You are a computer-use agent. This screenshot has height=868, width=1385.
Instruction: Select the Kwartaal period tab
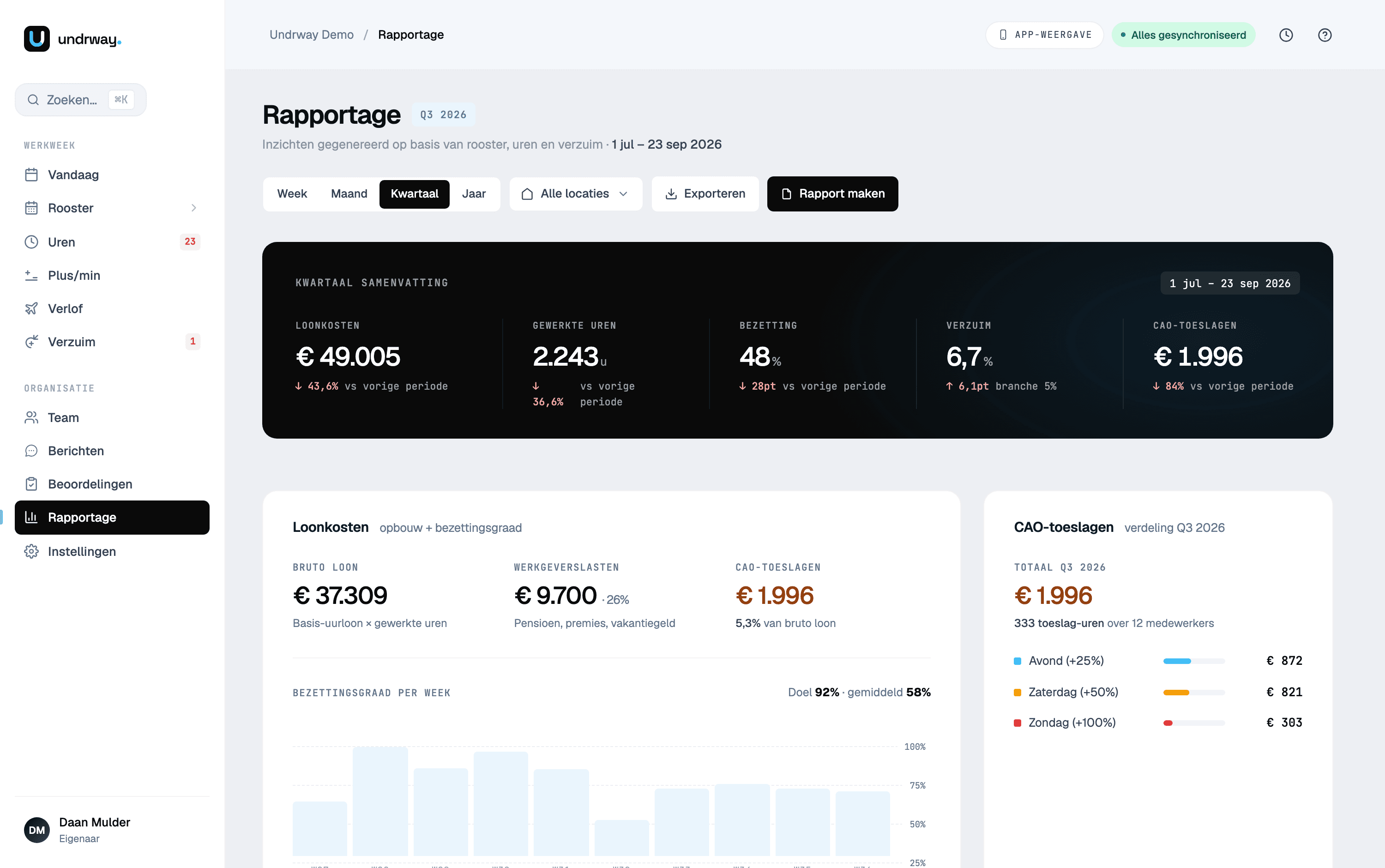[415, 194]
